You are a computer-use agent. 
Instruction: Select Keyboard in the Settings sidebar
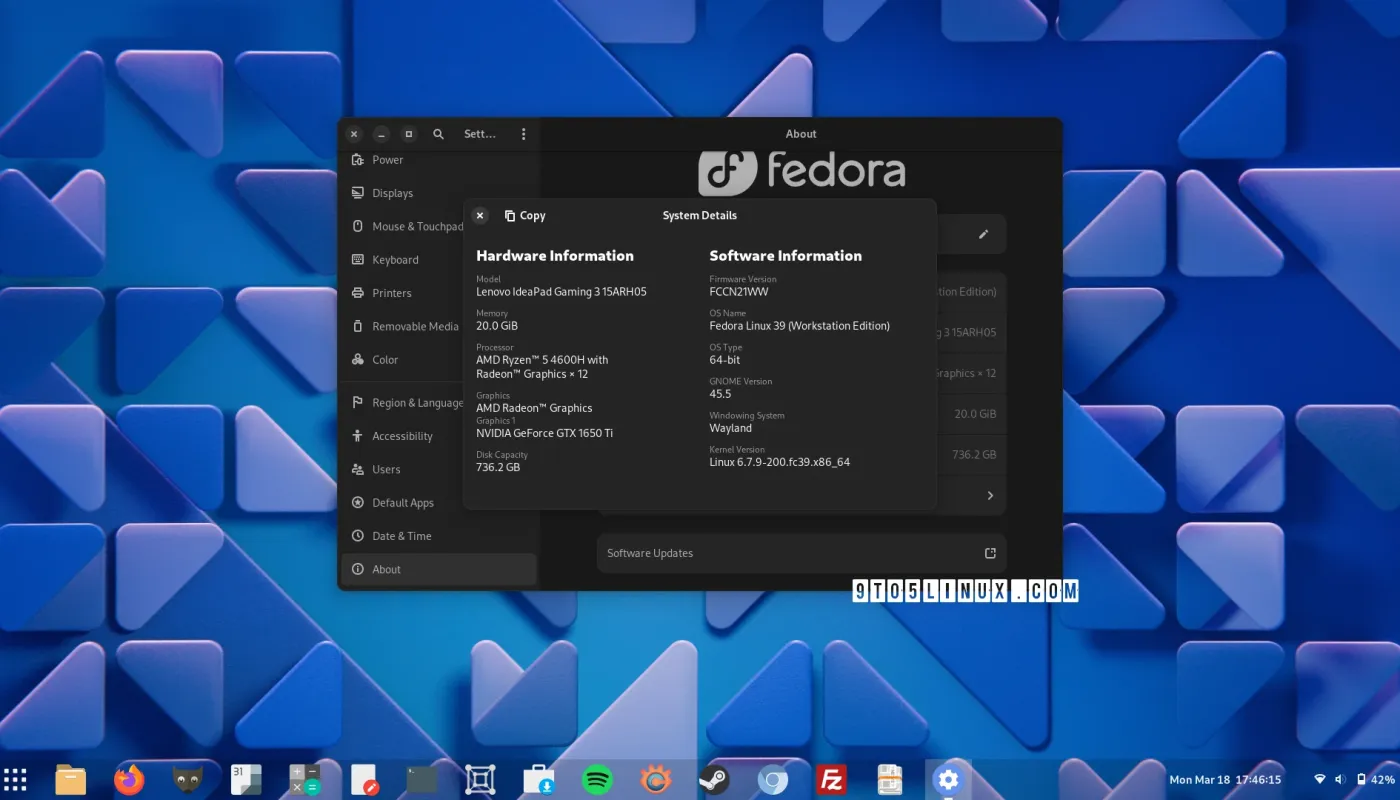pos(439,260)
